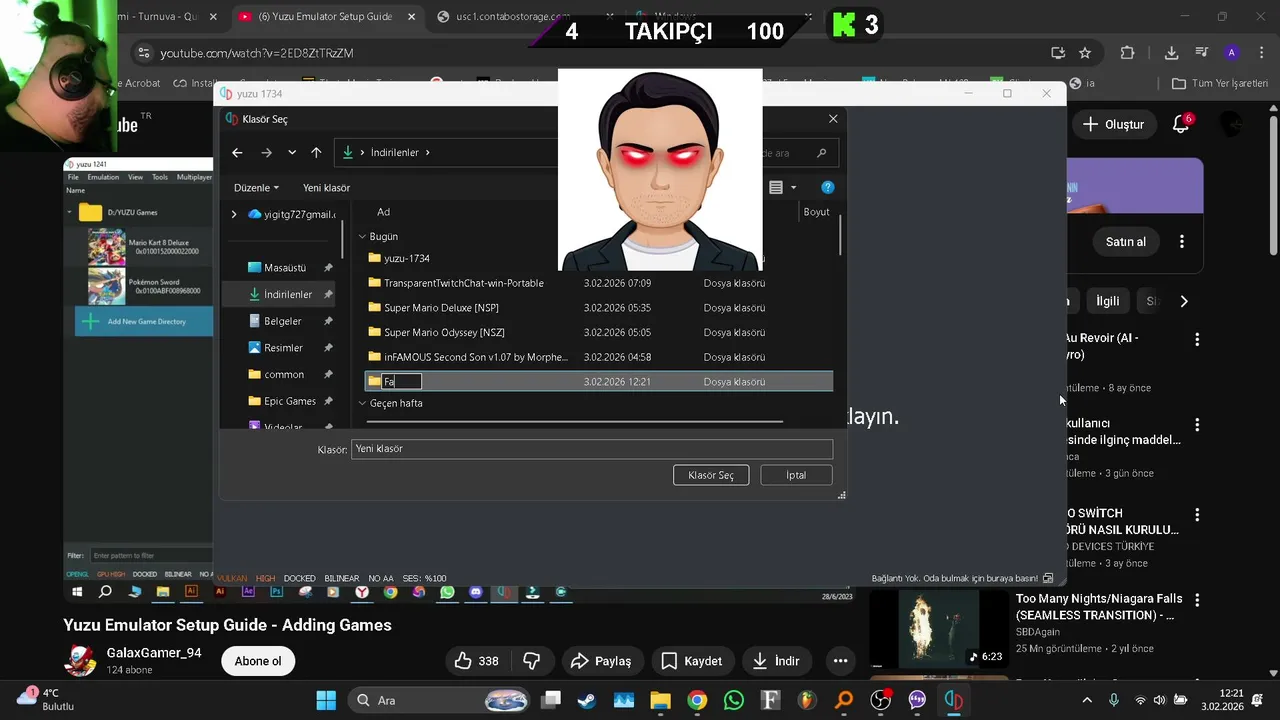Screen dimensions: 1280x720
Task: Click the Klasör Seç button
Action: tap(711, 475)
